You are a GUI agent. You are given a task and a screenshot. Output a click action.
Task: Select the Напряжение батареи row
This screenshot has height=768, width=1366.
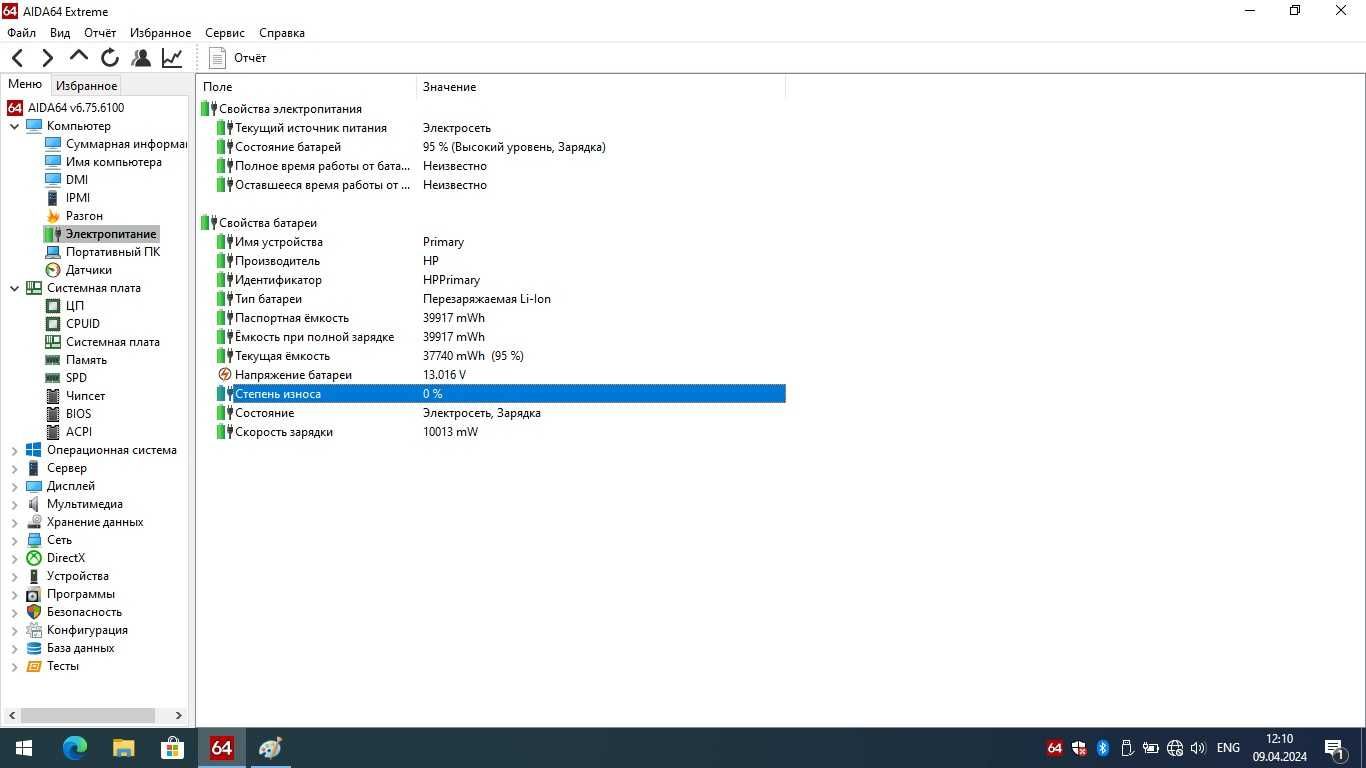(x=501, y=375)
